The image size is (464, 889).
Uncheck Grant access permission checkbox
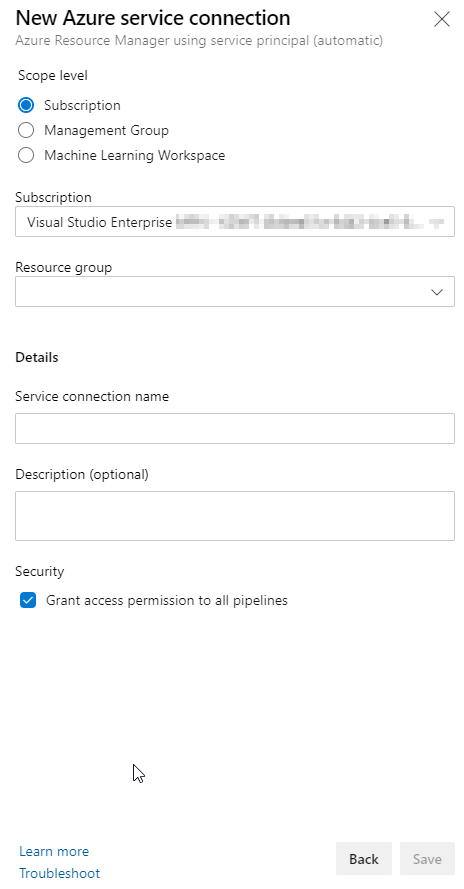click(28, 600)
